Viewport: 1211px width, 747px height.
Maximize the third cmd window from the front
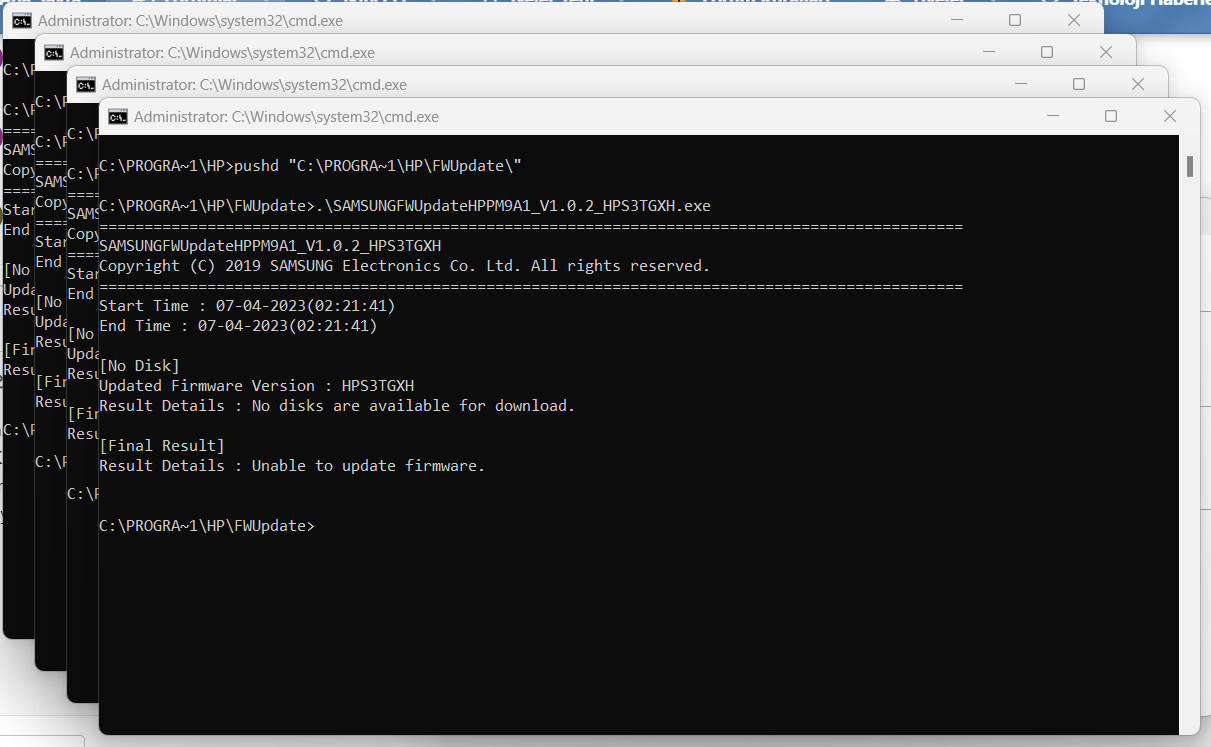point(1047,52)
